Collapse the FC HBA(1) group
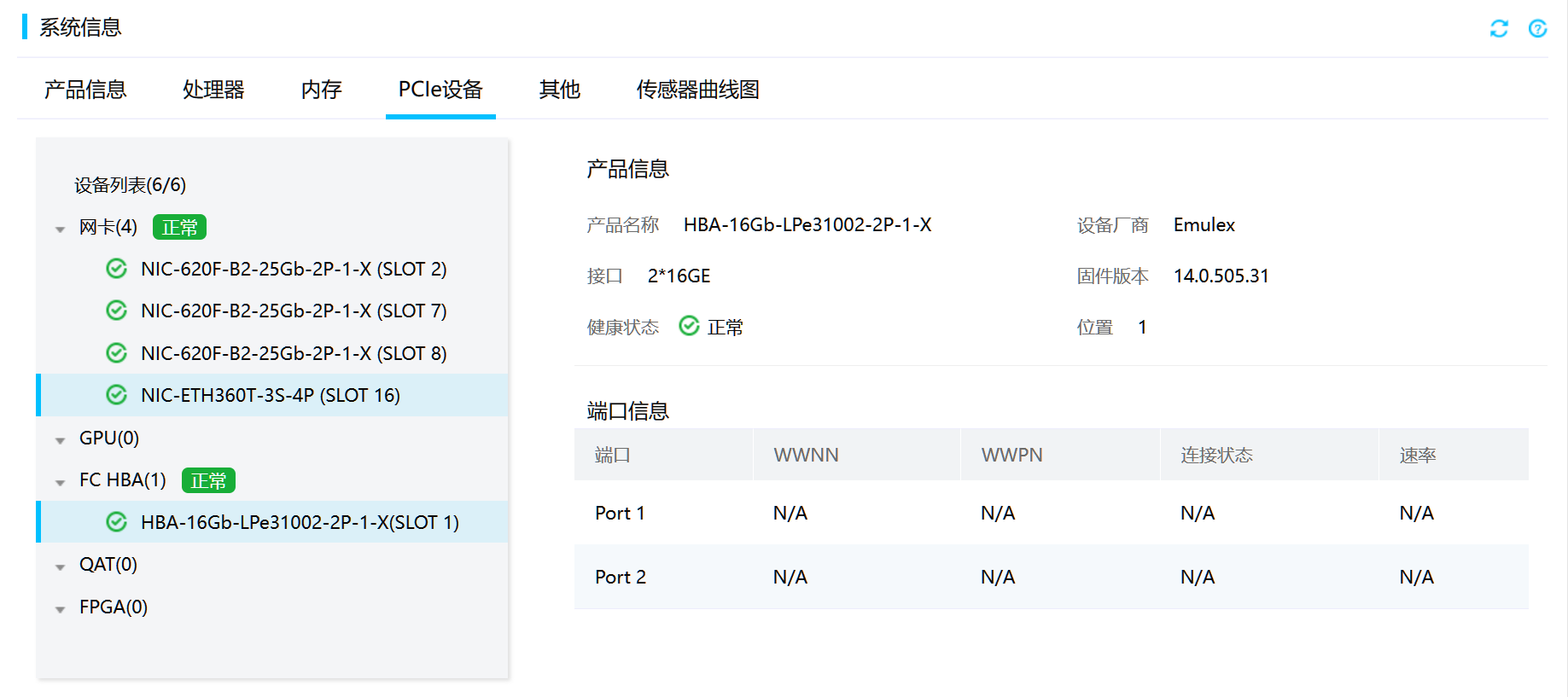This screenshot has width=1568, height=697. click(x=60, y=482)
